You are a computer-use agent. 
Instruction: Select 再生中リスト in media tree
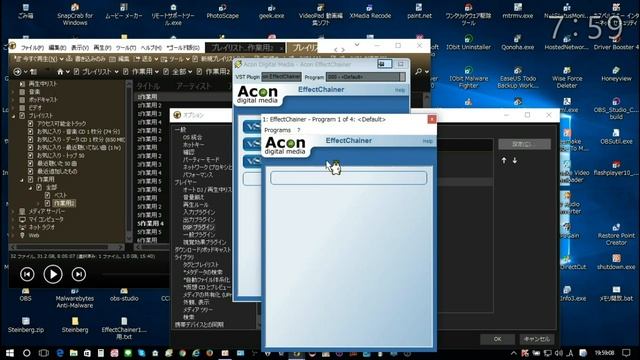click(43, 84)
